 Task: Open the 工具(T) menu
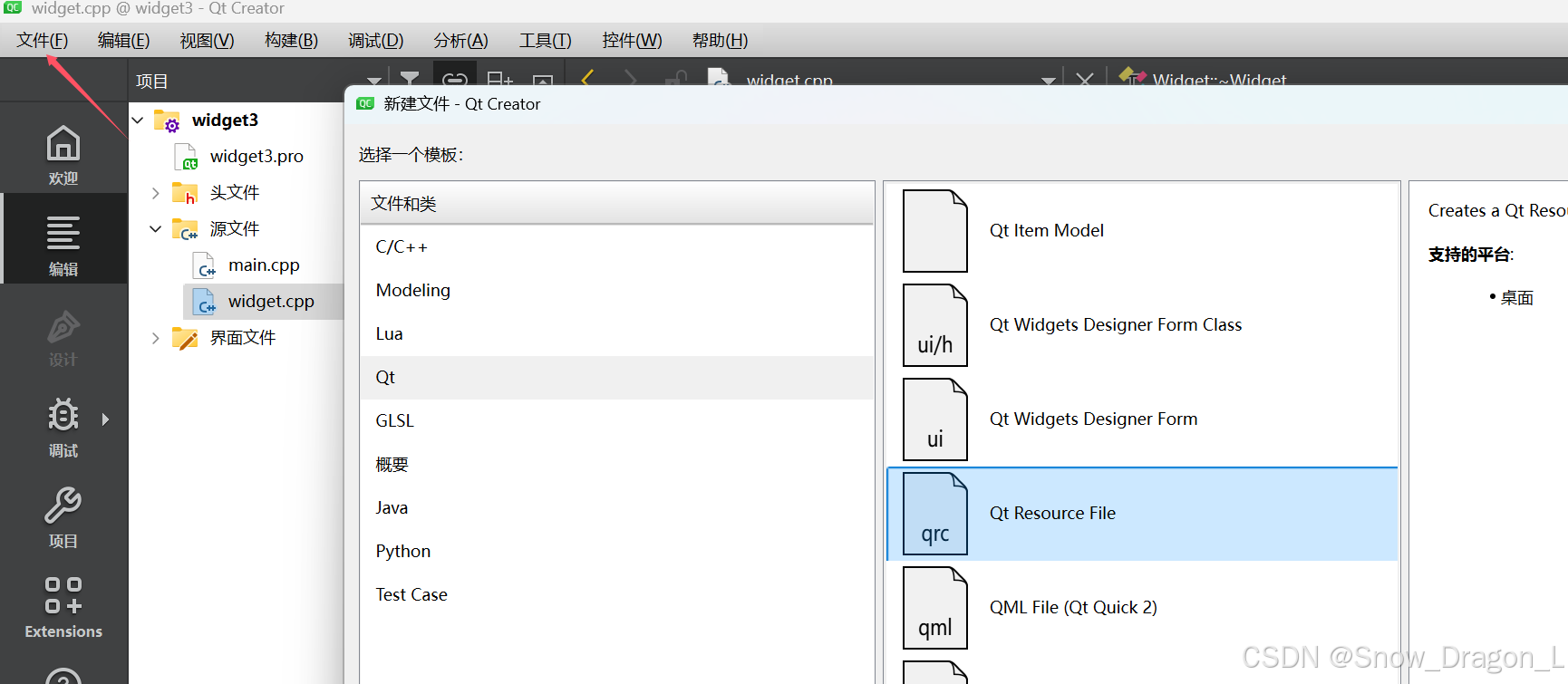[545, 41]
